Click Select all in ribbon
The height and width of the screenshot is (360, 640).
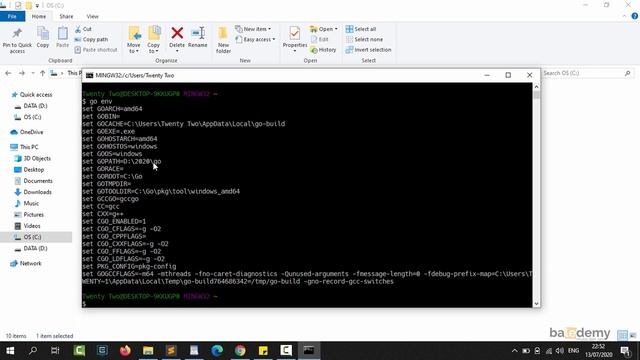click(x=361, y=29)
